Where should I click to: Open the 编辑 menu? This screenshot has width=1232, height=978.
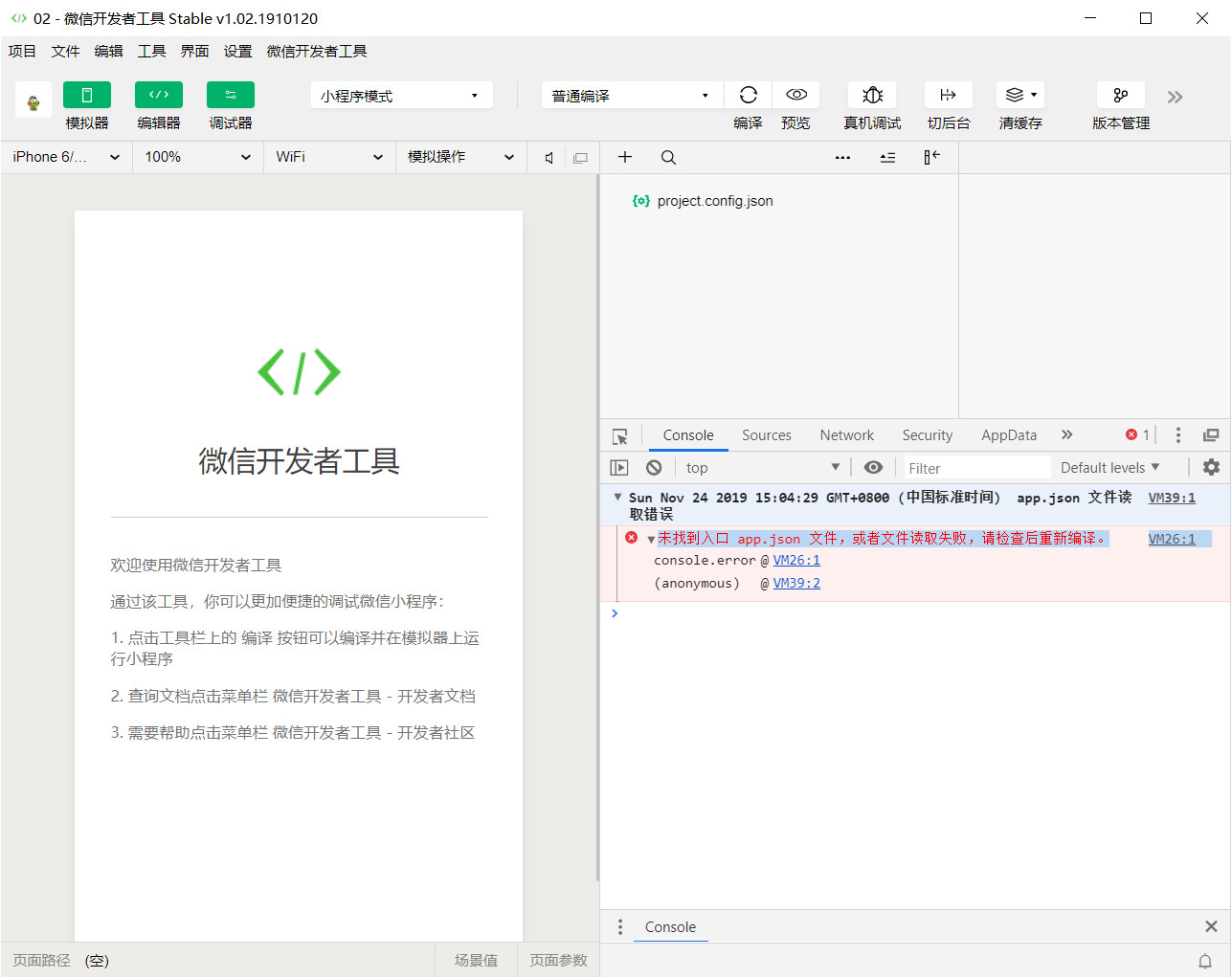108,52
